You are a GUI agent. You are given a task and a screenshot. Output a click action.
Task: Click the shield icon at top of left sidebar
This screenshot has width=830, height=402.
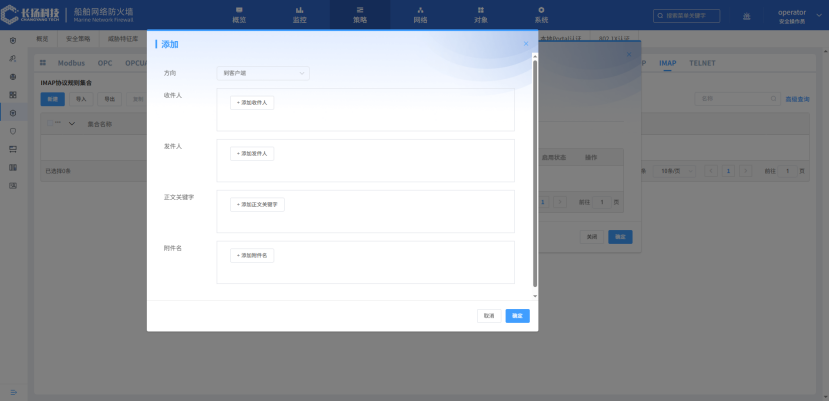tap(12, 40)
